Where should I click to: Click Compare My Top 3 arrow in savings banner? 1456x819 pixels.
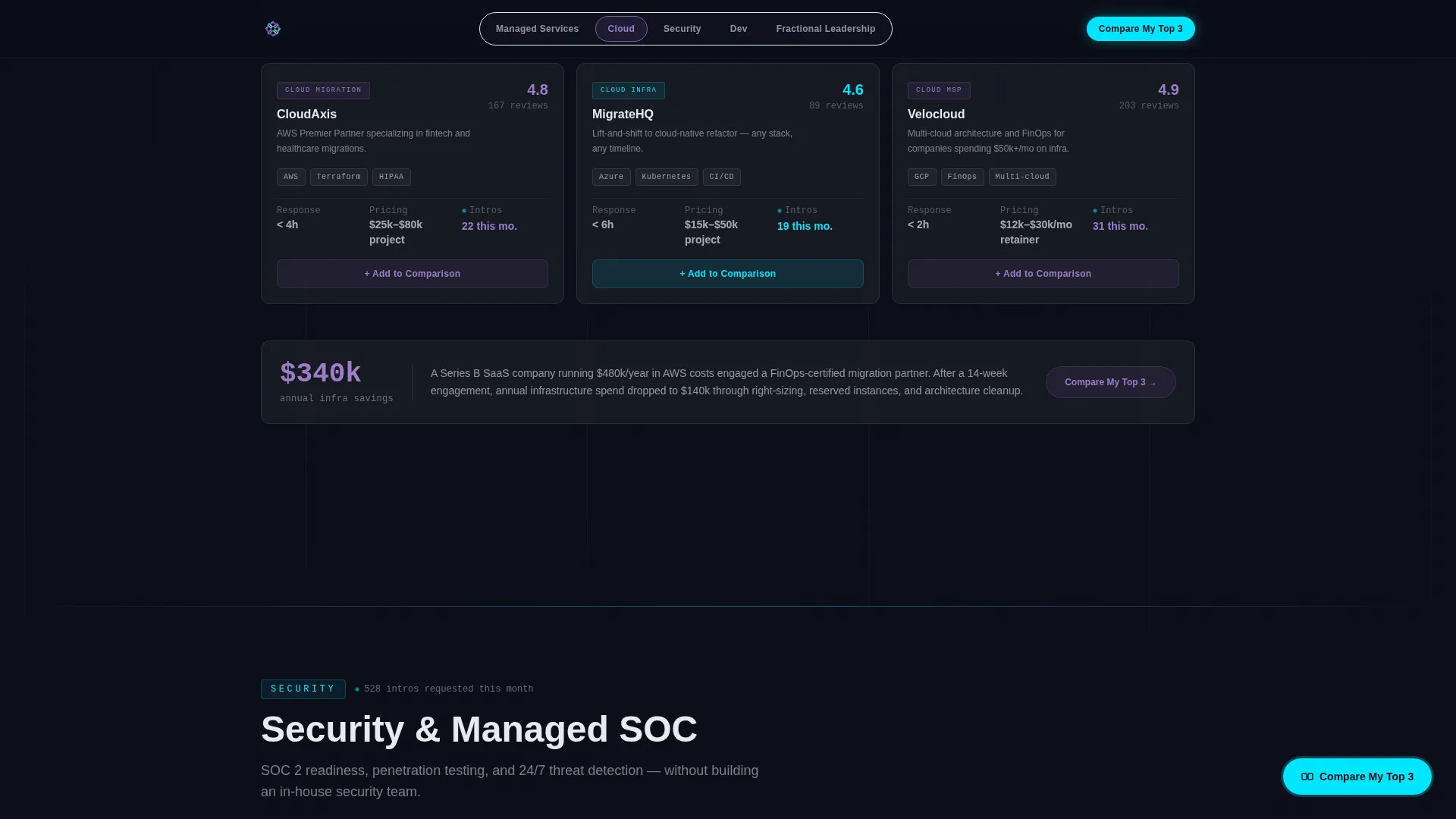1110,382
